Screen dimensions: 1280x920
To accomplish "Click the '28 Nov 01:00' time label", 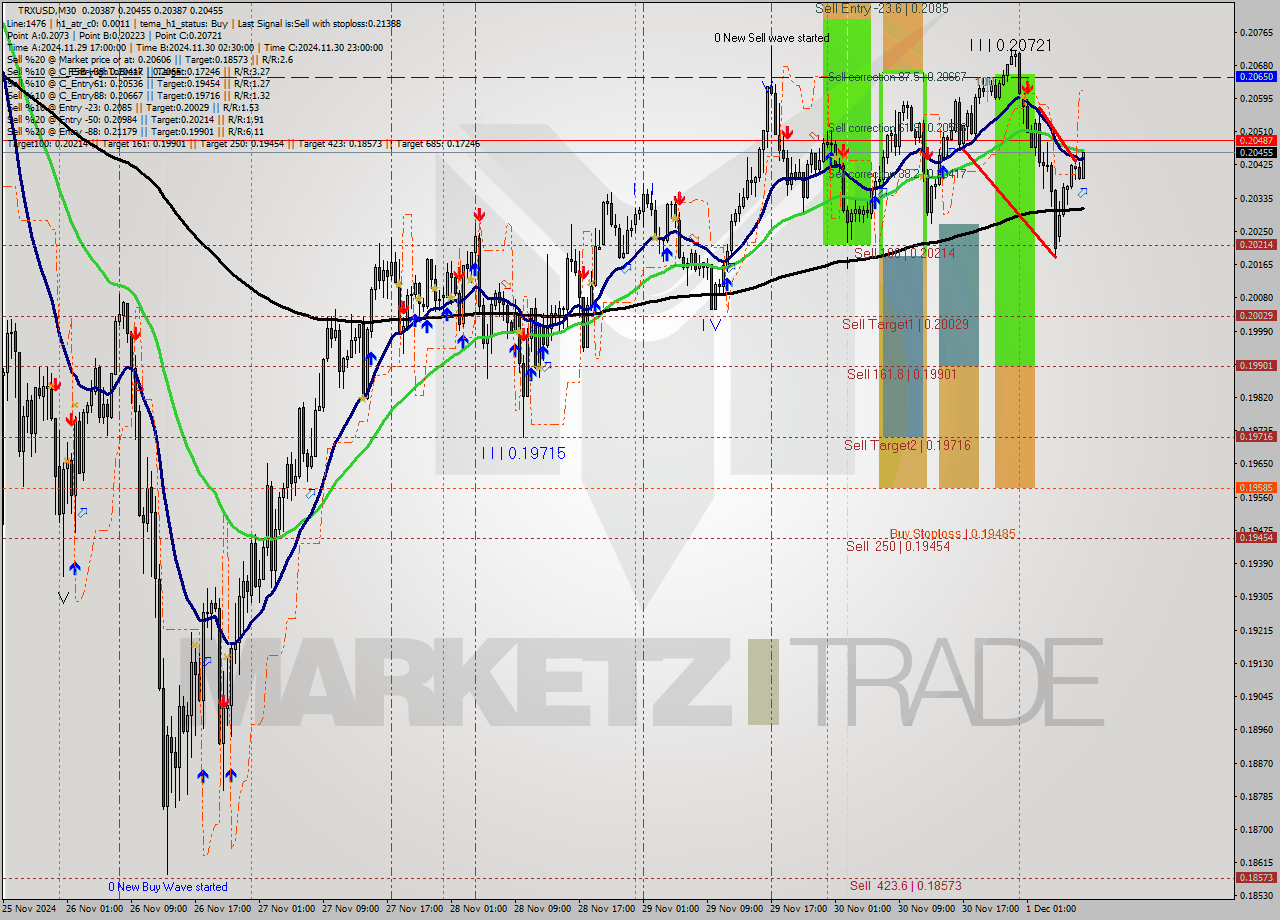I will (481, 908).
